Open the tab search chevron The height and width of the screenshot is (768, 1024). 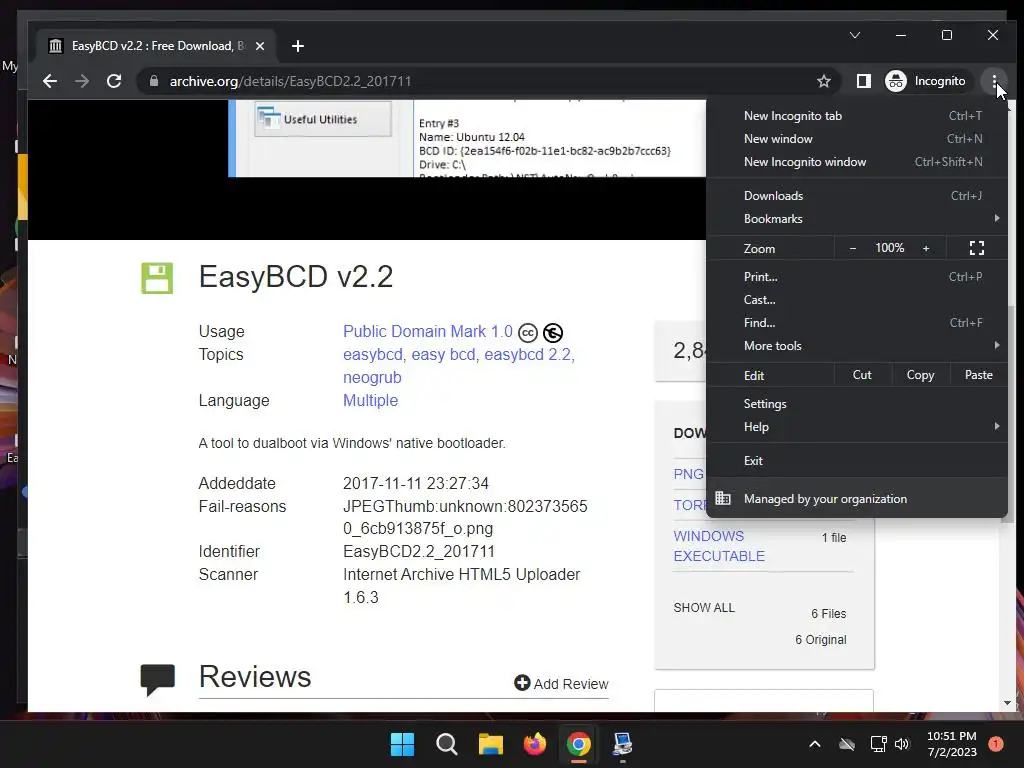click(854, 35)
